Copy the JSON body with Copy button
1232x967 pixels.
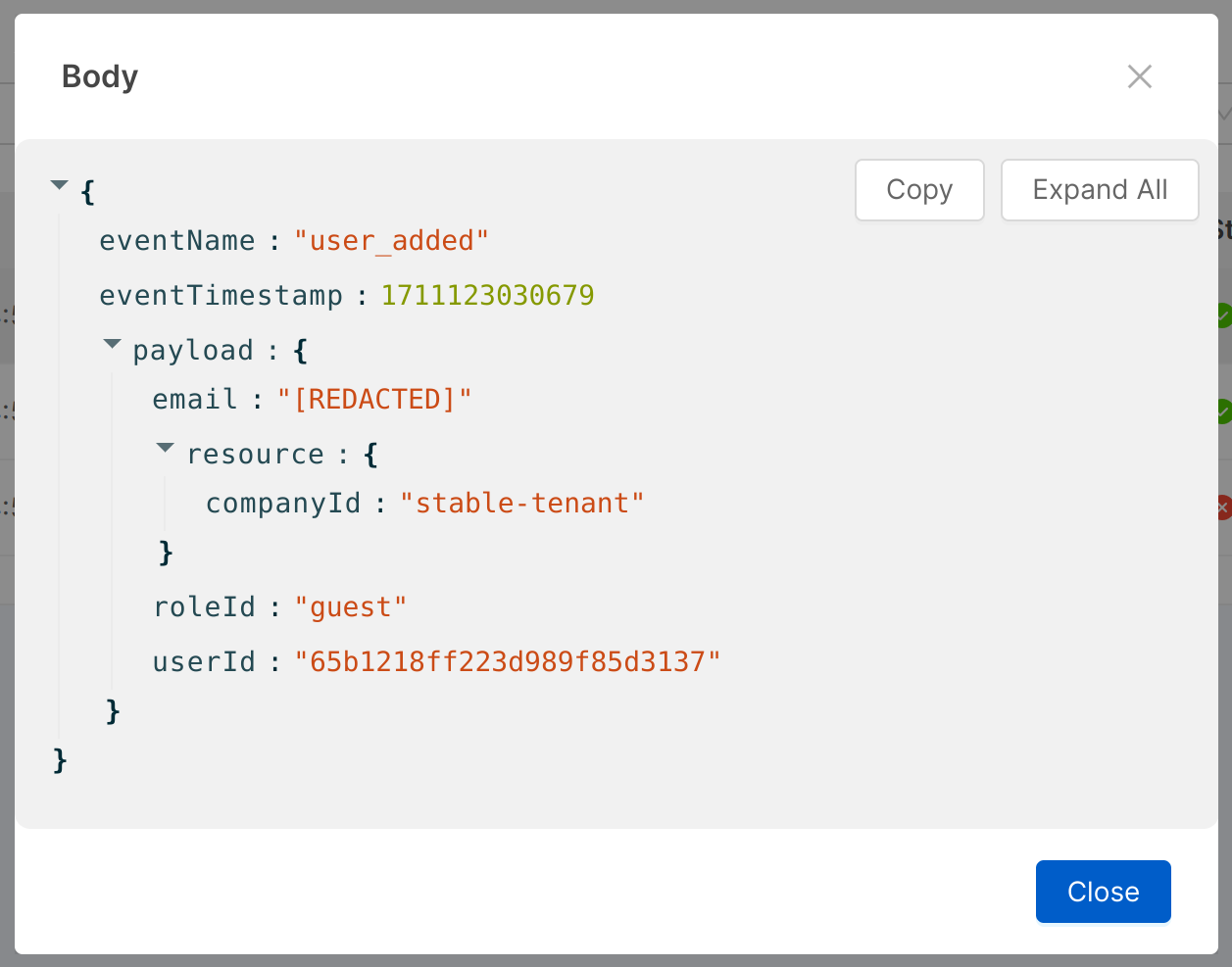coord(918,190)
